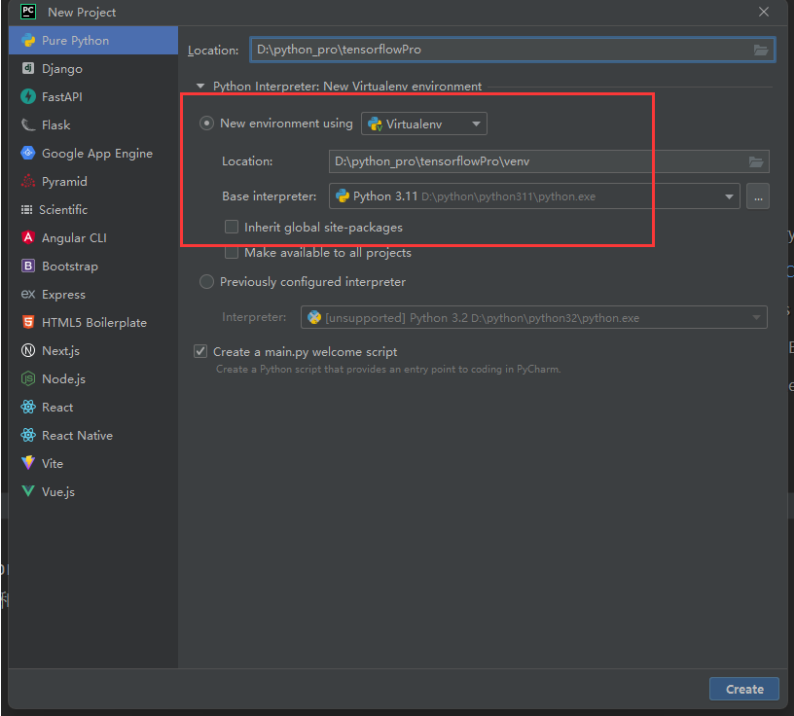Choose FastAPI project type
Image resolution: width=794 pixels, height=716 pixels.
93,97
